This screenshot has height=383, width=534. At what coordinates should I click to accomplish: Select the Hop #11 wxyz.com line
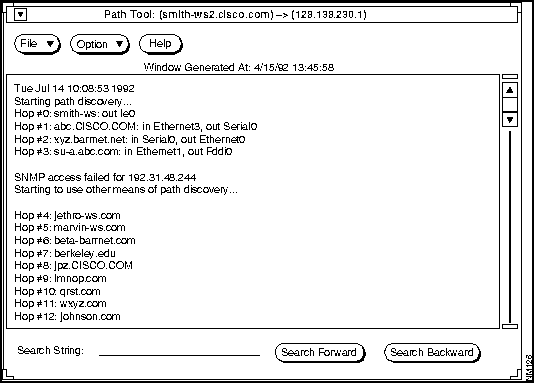coord(60,303)
